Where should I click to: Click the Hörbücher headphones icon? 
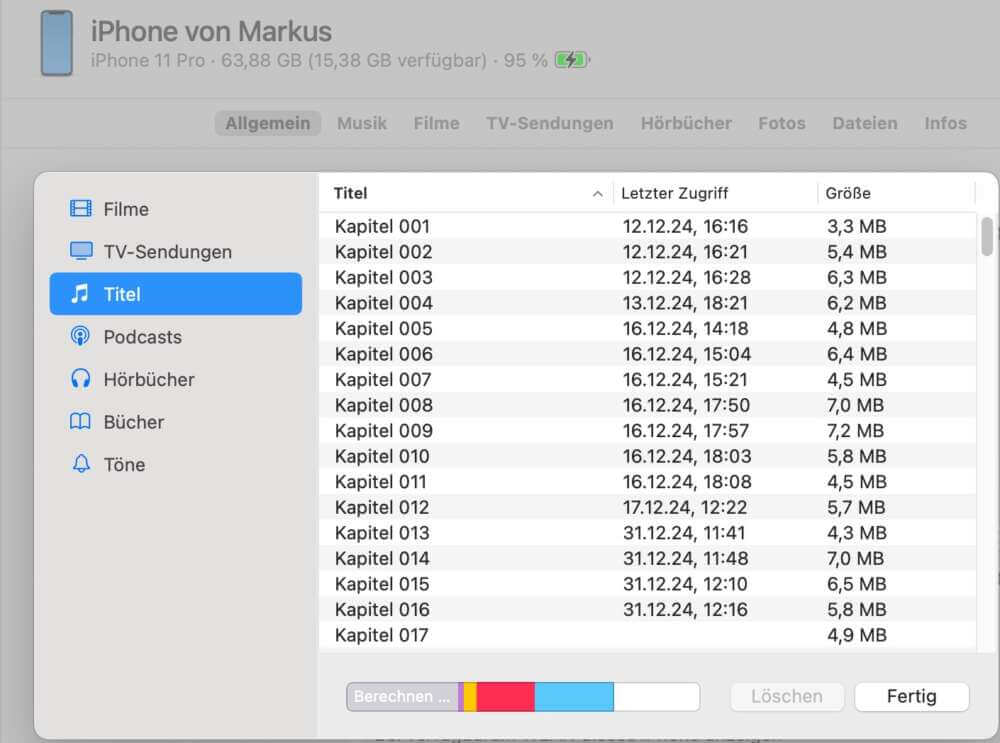pyautogui.click(x=80, y=379)
